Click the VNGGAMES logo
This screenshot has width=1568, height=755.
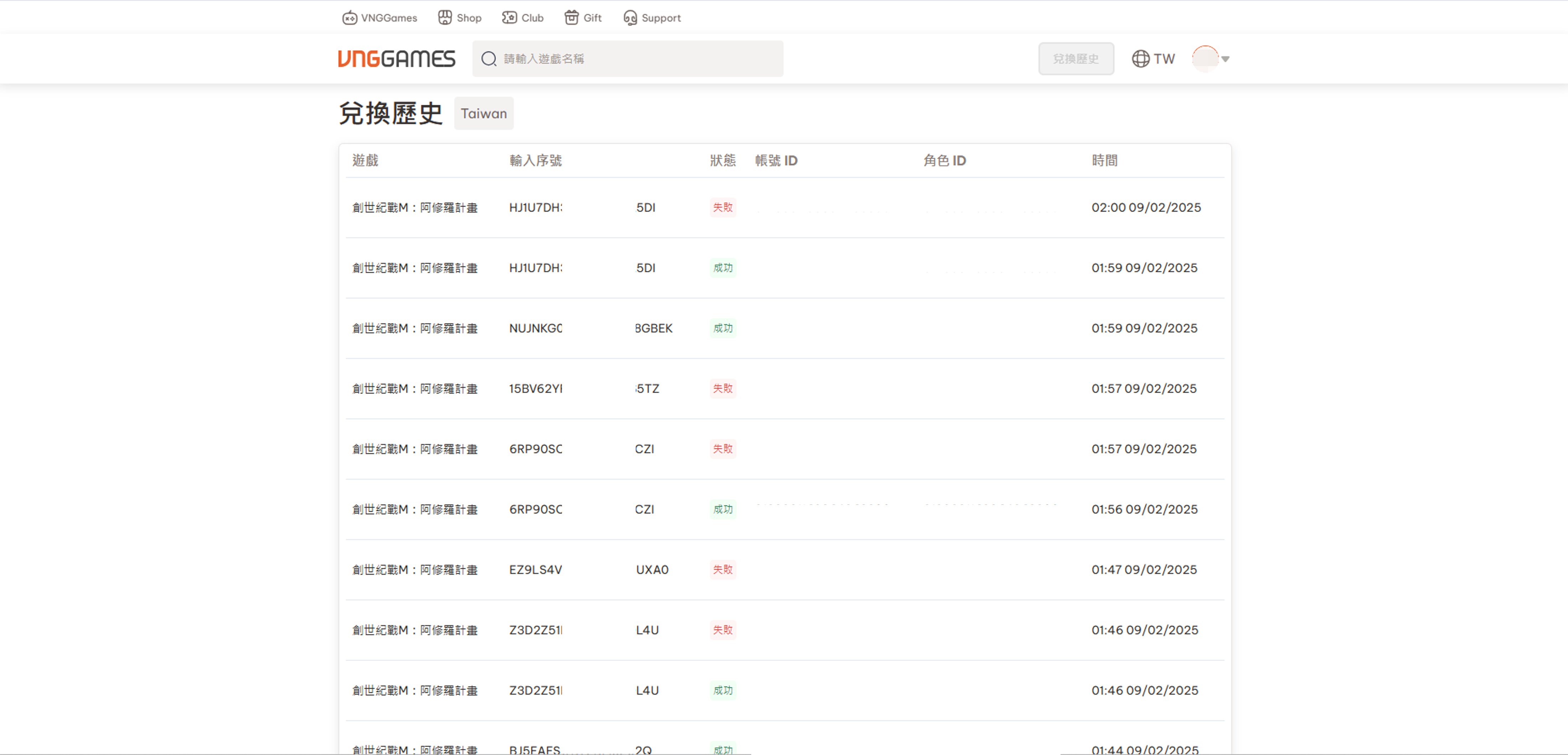pos(396,59)
